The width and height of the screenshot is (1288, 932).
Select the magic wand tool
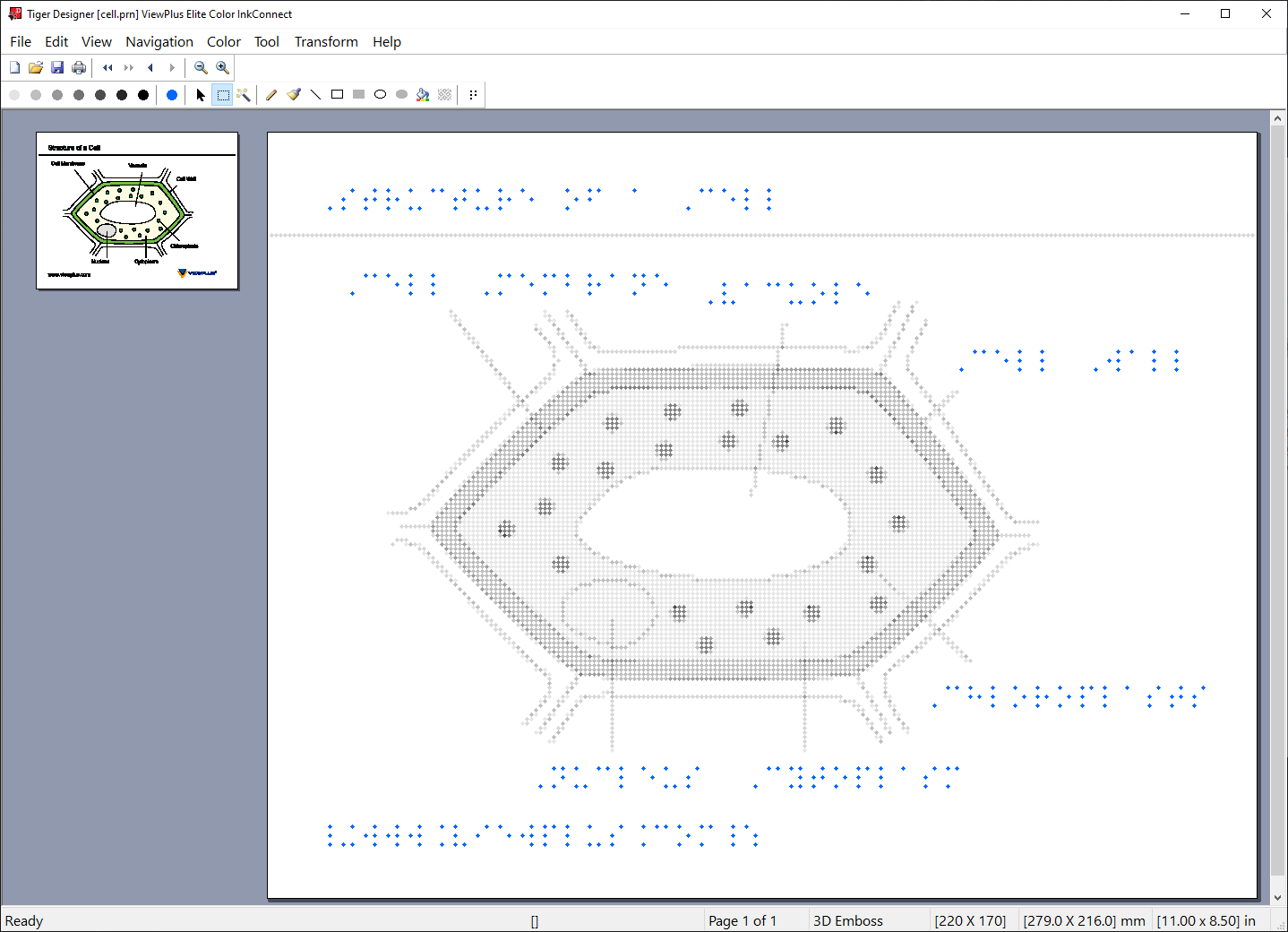(x=244, y=95)
